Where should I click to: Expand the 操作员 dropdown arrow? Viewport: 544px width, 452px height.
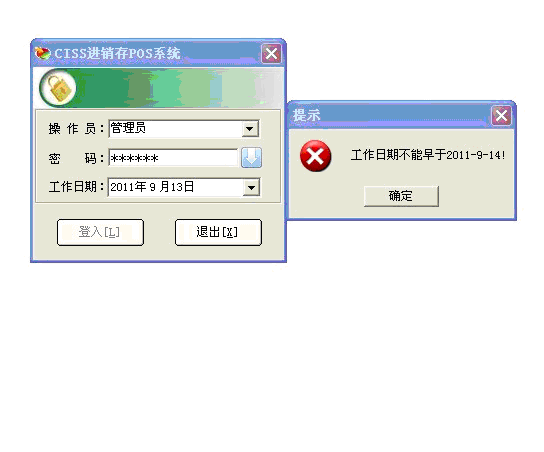pos(250,129)
